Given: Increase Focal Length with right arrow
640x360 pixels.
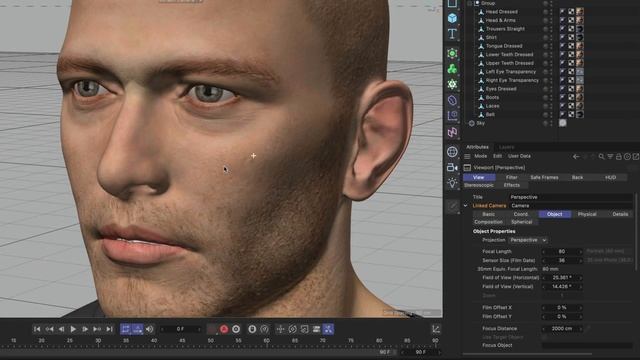Looking at the screenshot, I should click(x=581, y=252).
